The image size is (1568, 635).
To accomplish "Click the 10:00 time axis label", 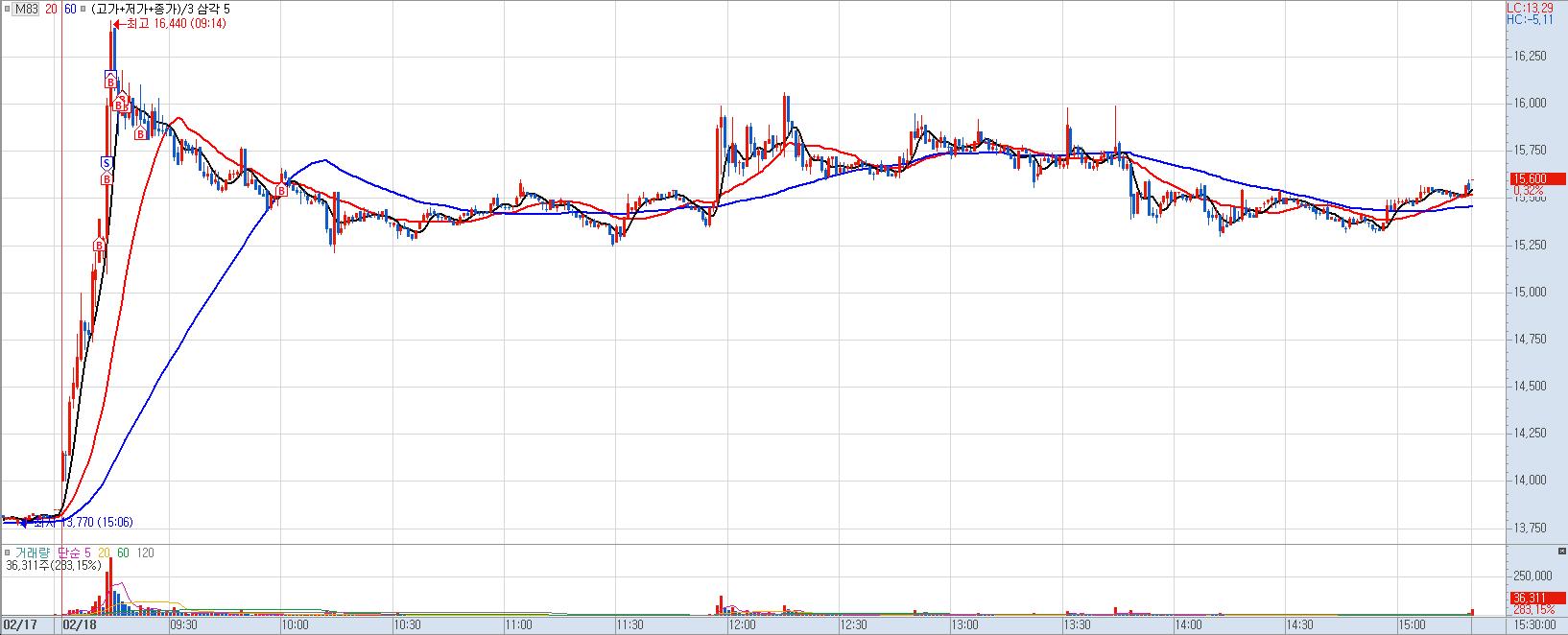I will (x=296, y=624).
